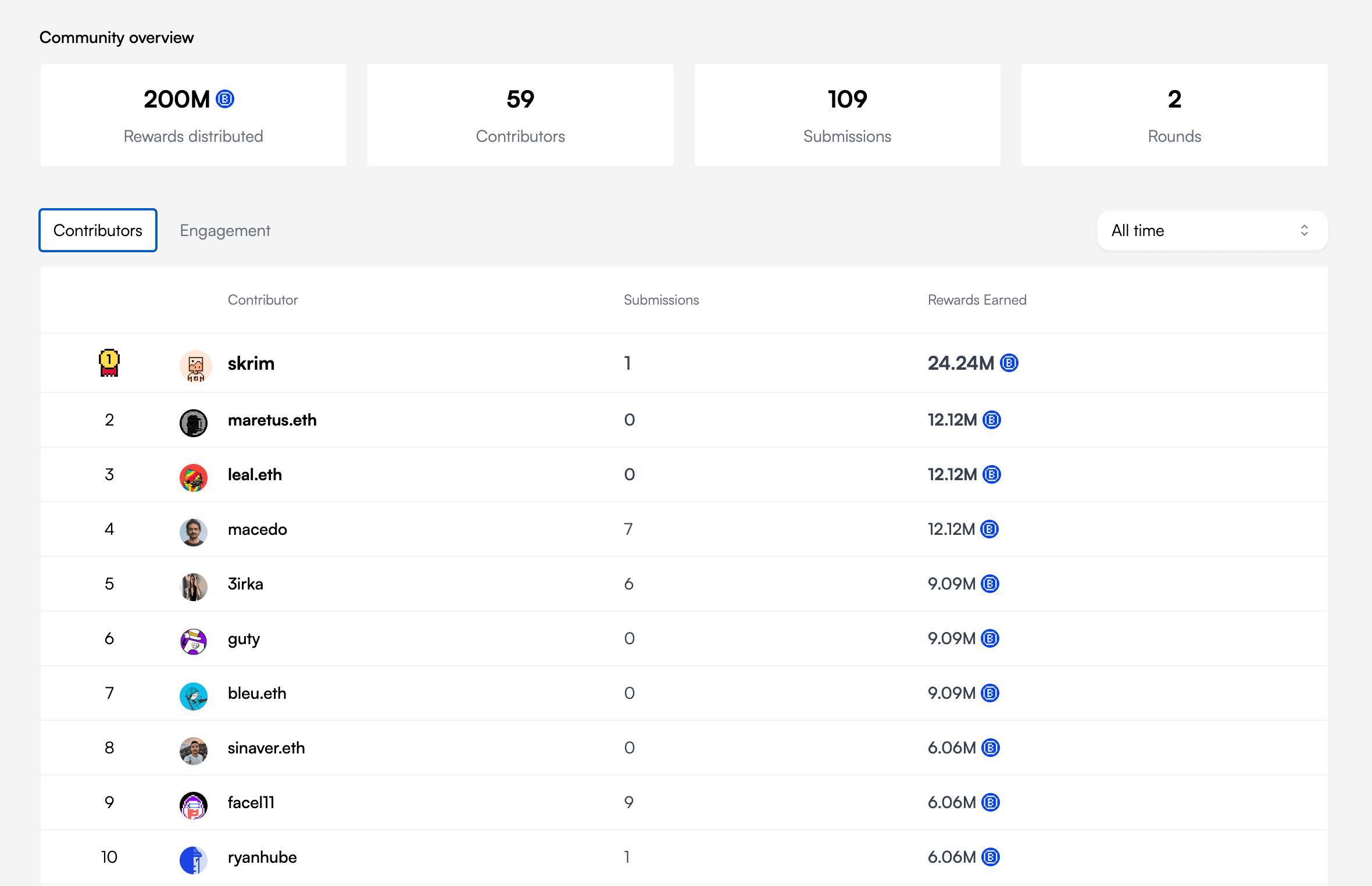Click the gold rank 1 medal icon
Screen dimensions: 1372x886
[x=109, y=363]
